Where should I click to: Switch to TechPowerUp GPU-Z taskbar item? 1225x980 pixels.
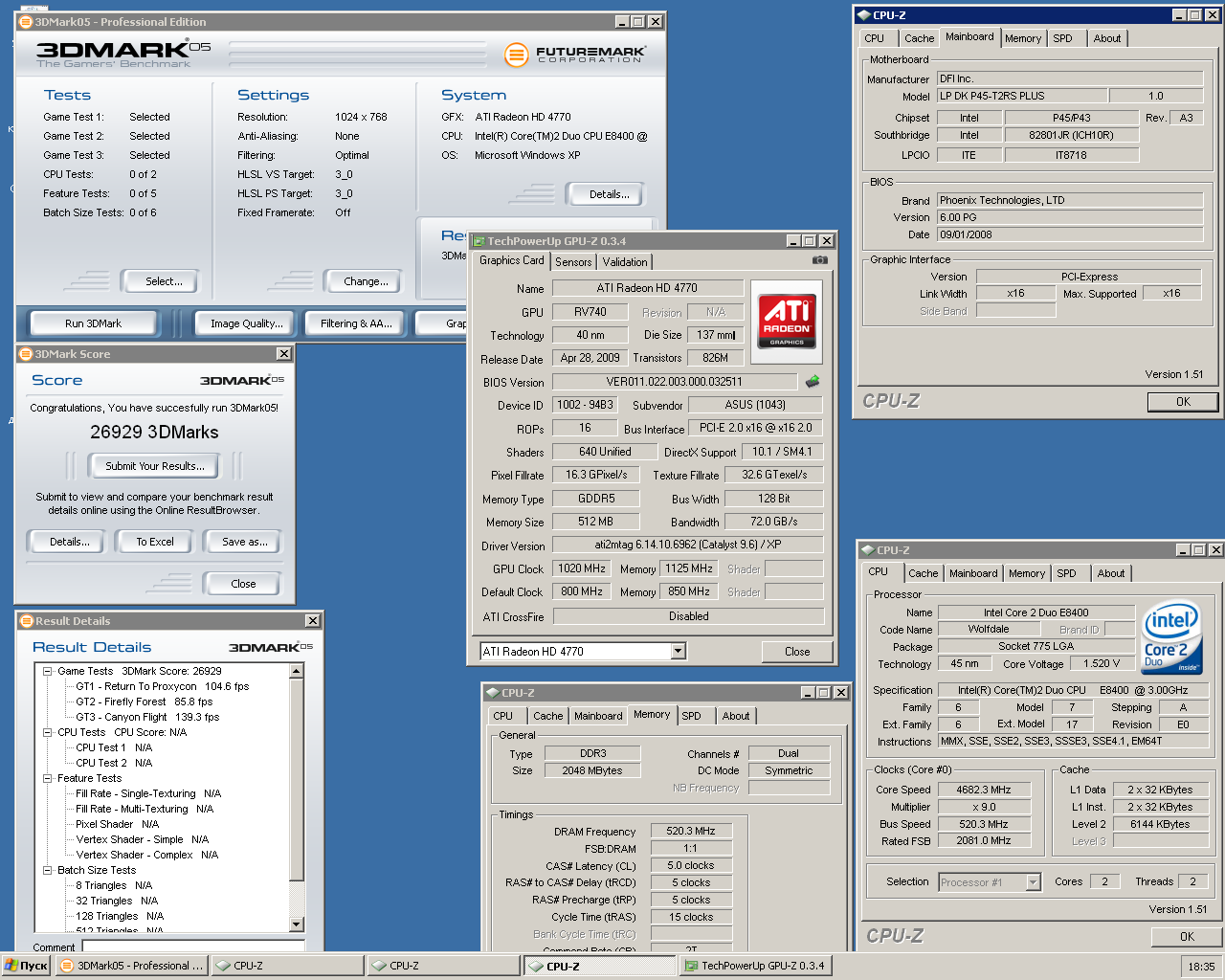755,966
